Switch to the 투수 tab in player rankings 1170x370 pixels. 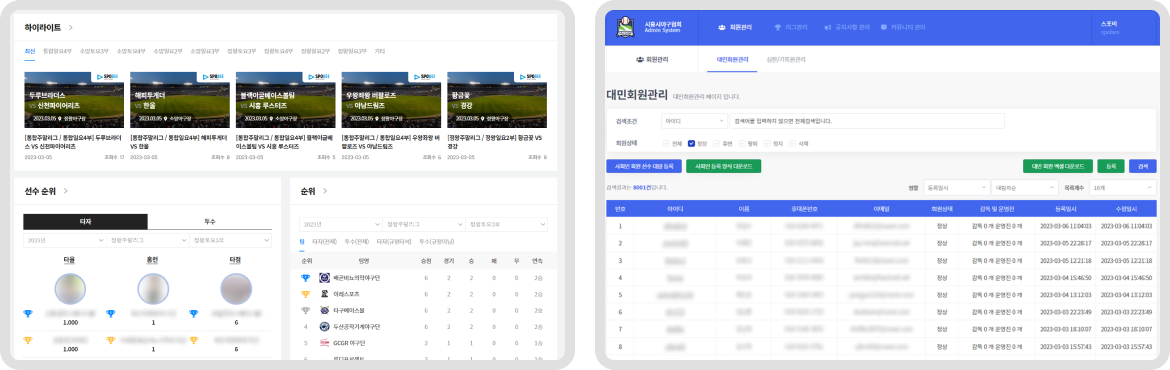tap(210, 222)
